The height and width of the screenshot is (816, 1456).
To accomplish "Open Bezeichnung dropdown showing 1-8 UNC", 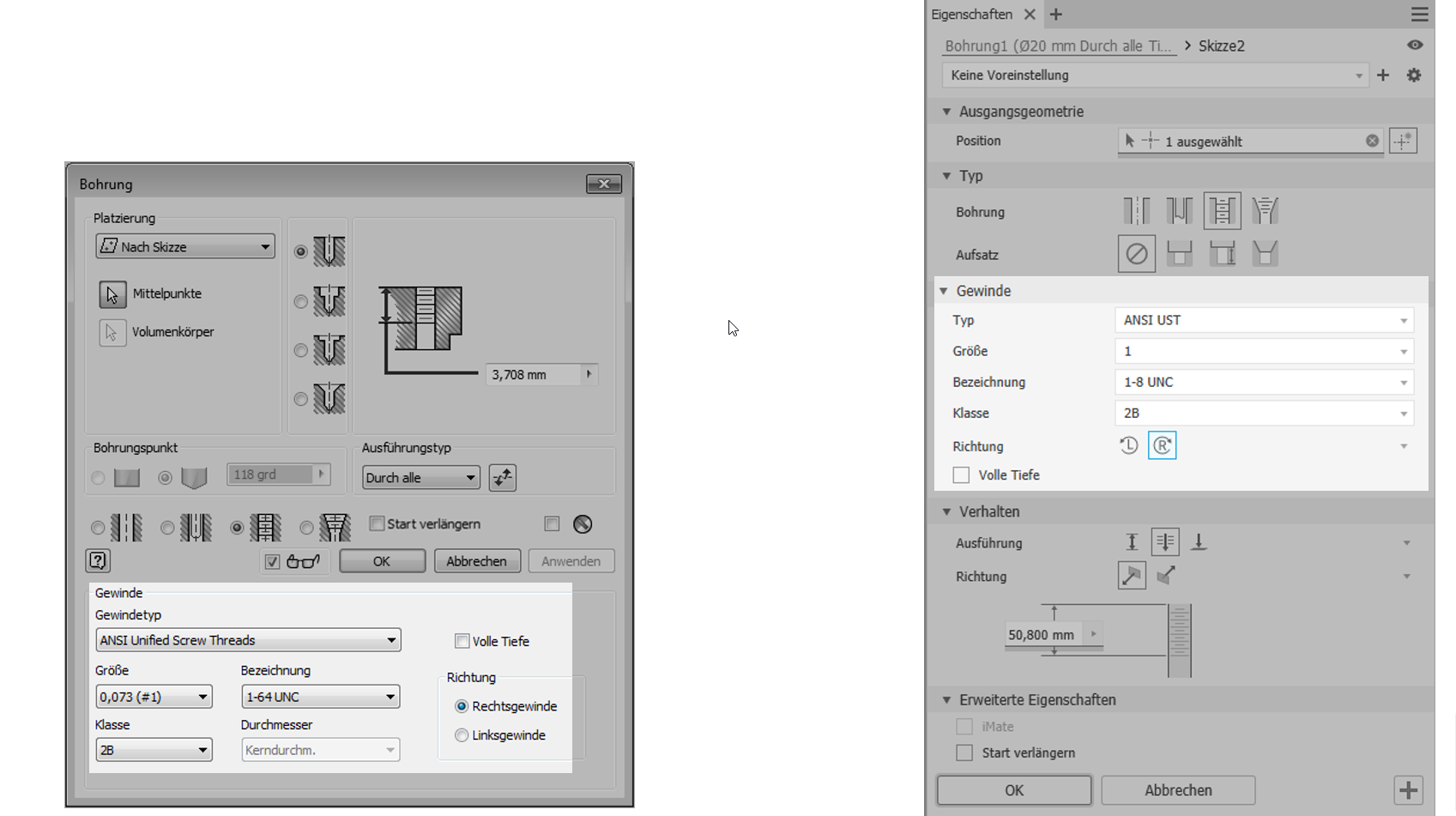I will click(x=1264, y=382).
